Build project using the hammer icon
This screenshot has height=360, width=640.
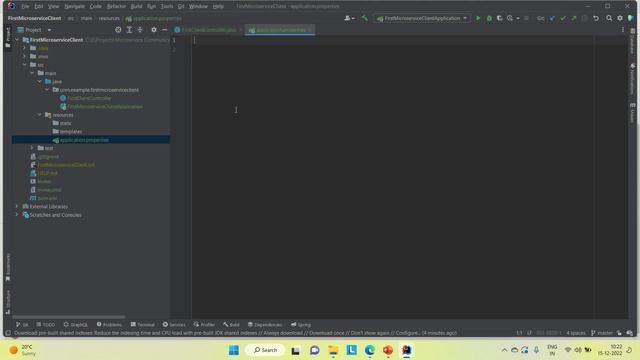[x=364, y=18]
